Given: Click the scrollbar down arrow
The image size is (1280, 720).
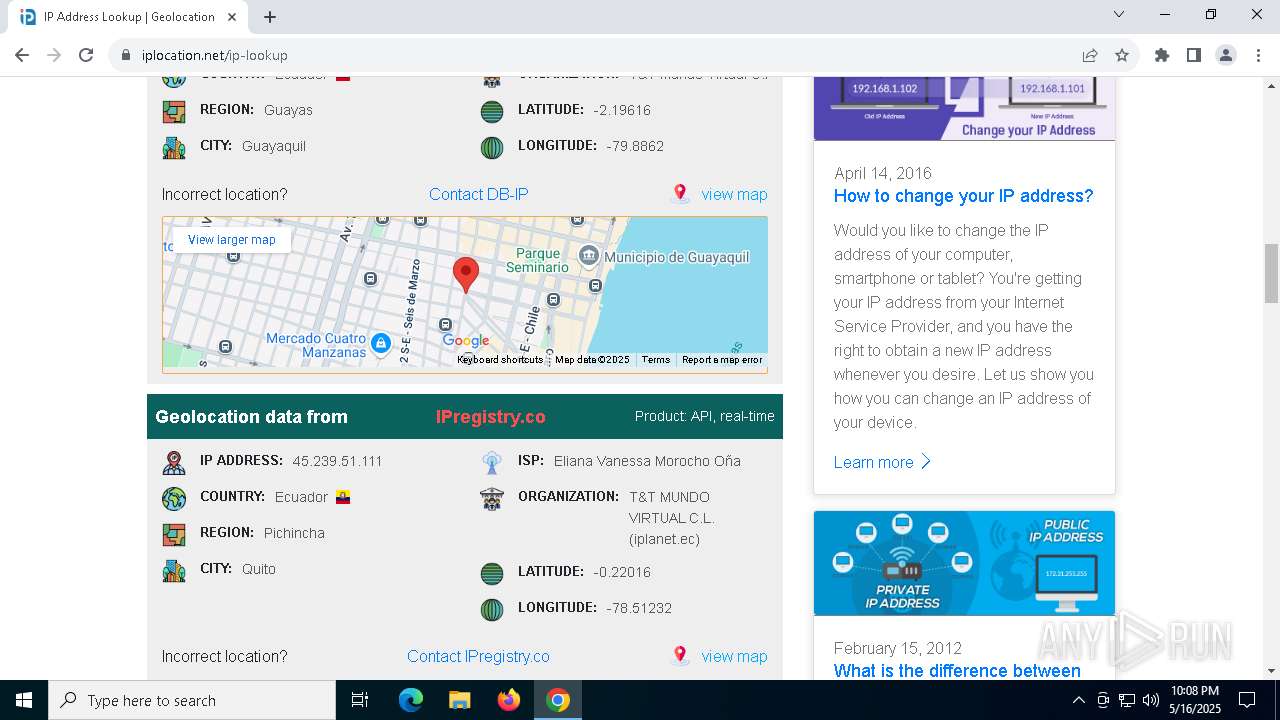Looking at the screenshot, I should point(1271,671).
